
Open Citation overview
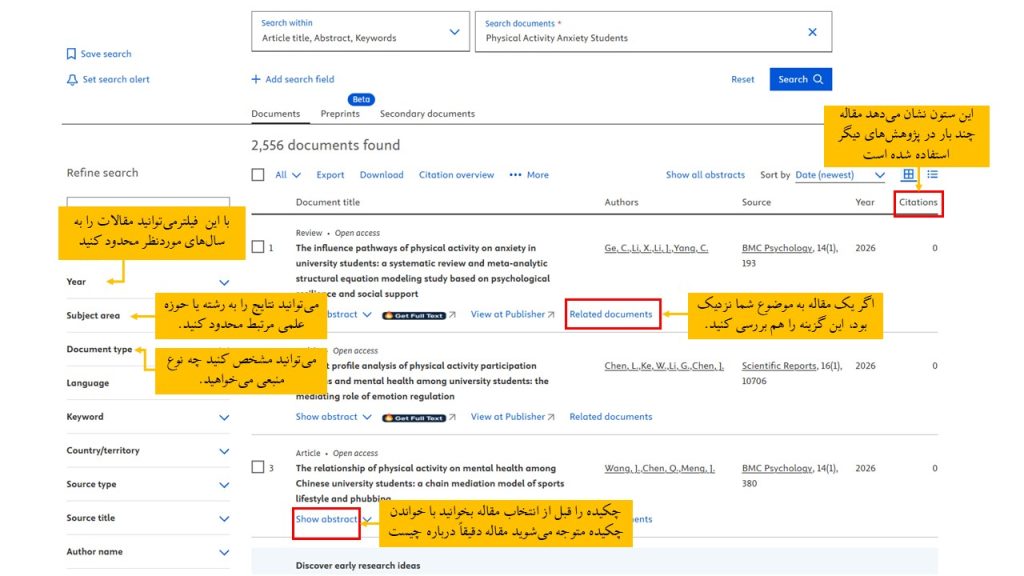coord(456,175)
